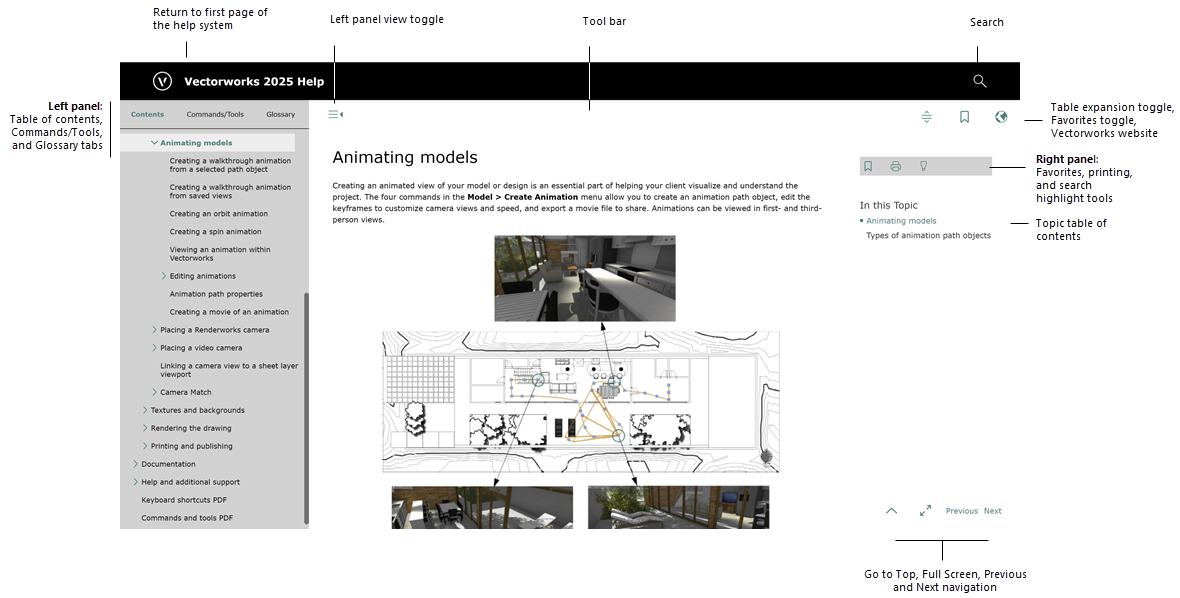
Task: Click the Full Screen expand icon
Action: pos(926,511)
